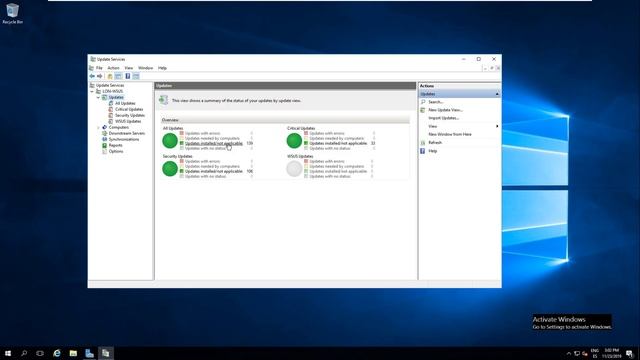Click Import Updates action
This screenshot has width=640, height=360.
click(x=443, y=118)
